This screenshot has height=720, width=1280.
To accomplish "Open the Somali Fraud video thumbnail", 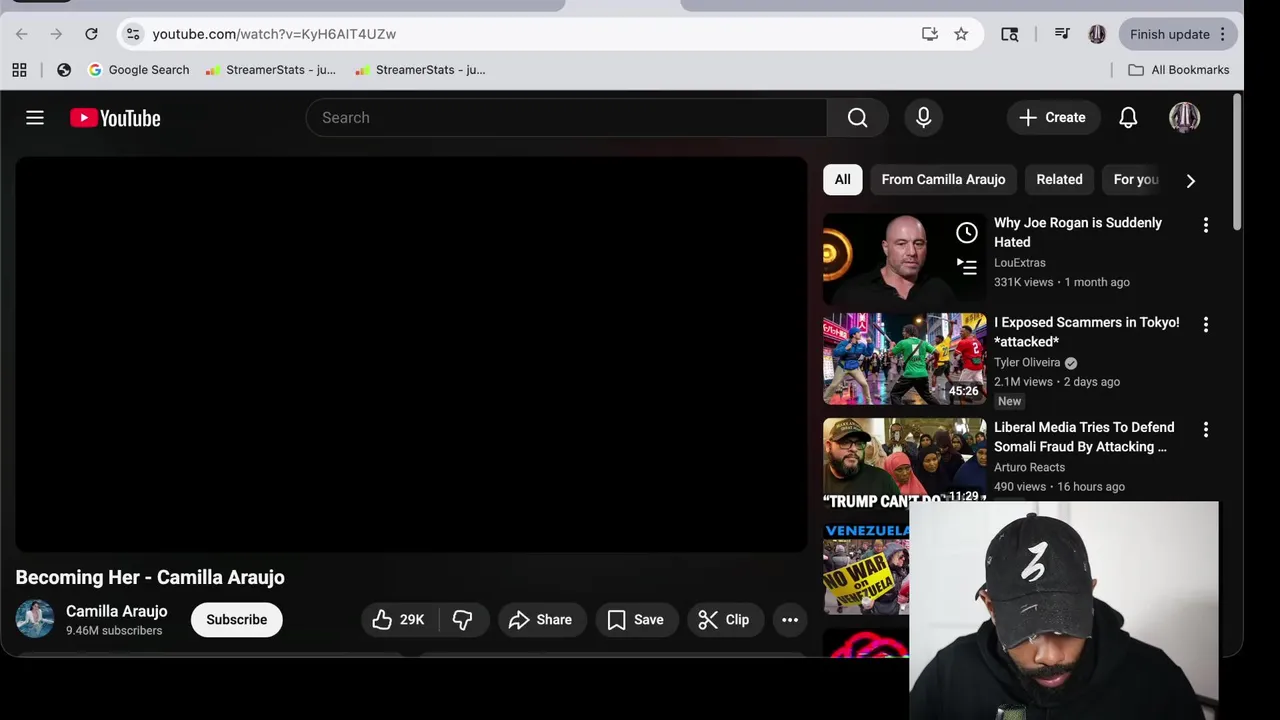I will [904, 463].
